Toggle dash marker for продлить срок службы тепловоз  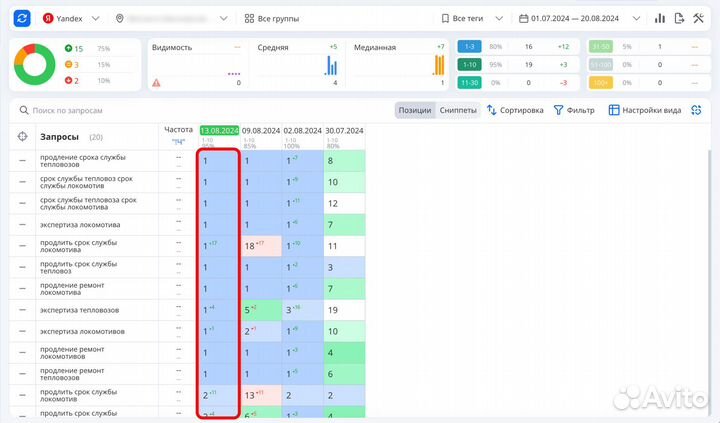pyautogui.click(x=22, y=267)
